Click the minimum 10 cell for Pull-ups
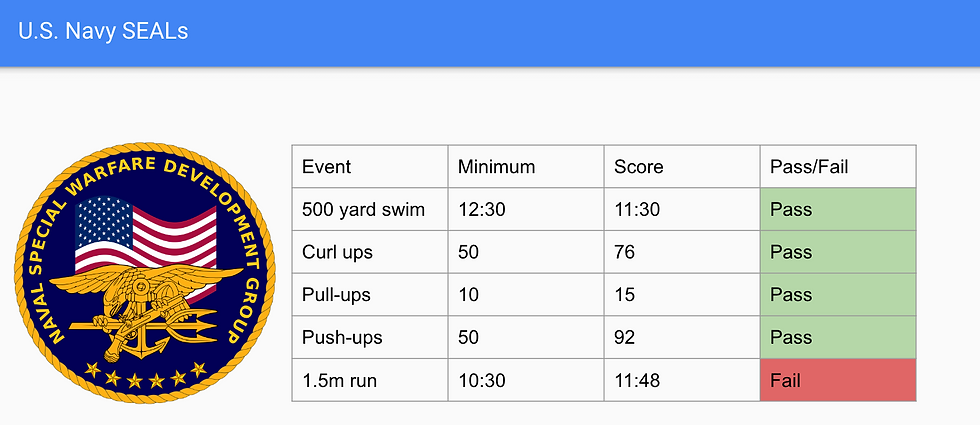 526,294
